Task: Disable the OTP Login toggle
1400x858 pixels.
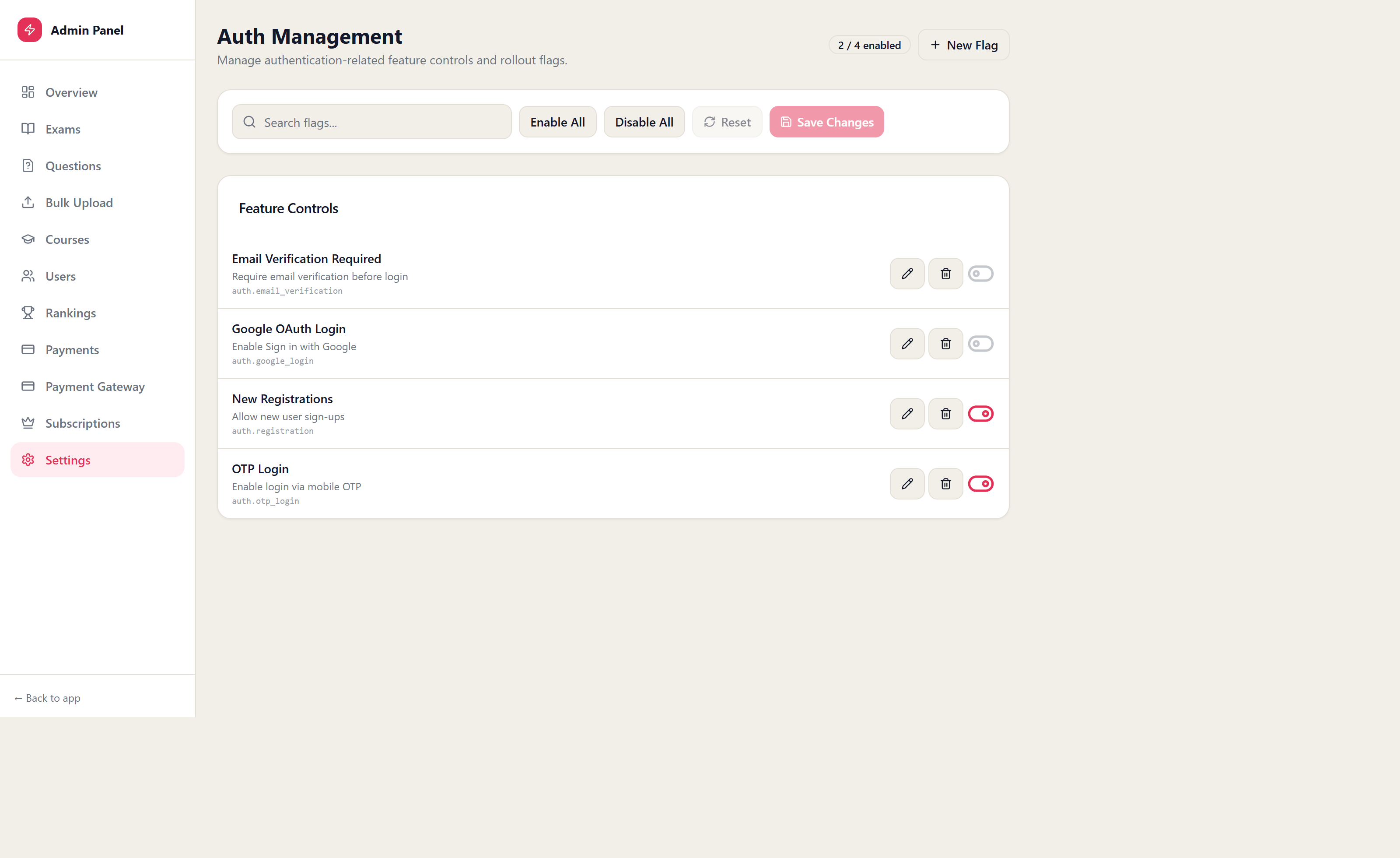Action: (x=981, y=483)
